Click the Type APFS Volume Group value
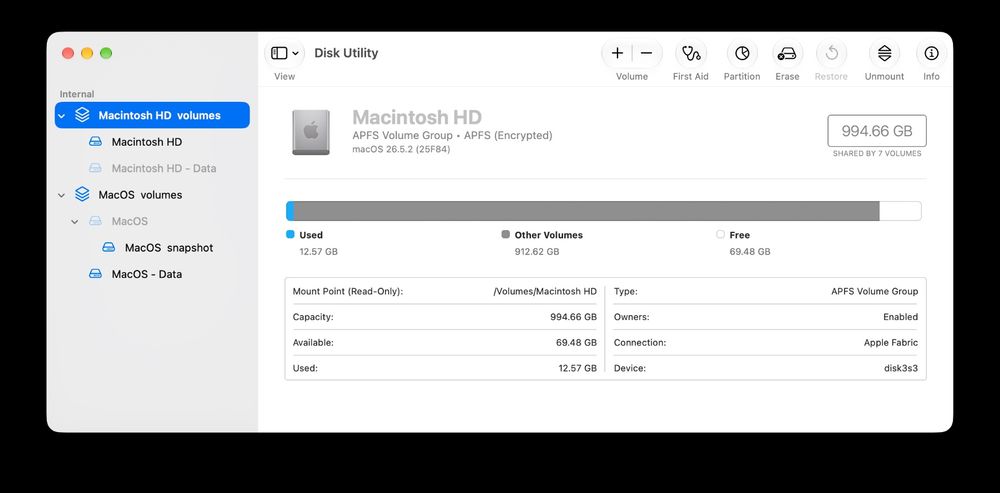The image size is (1000, 493). (874, 291)
